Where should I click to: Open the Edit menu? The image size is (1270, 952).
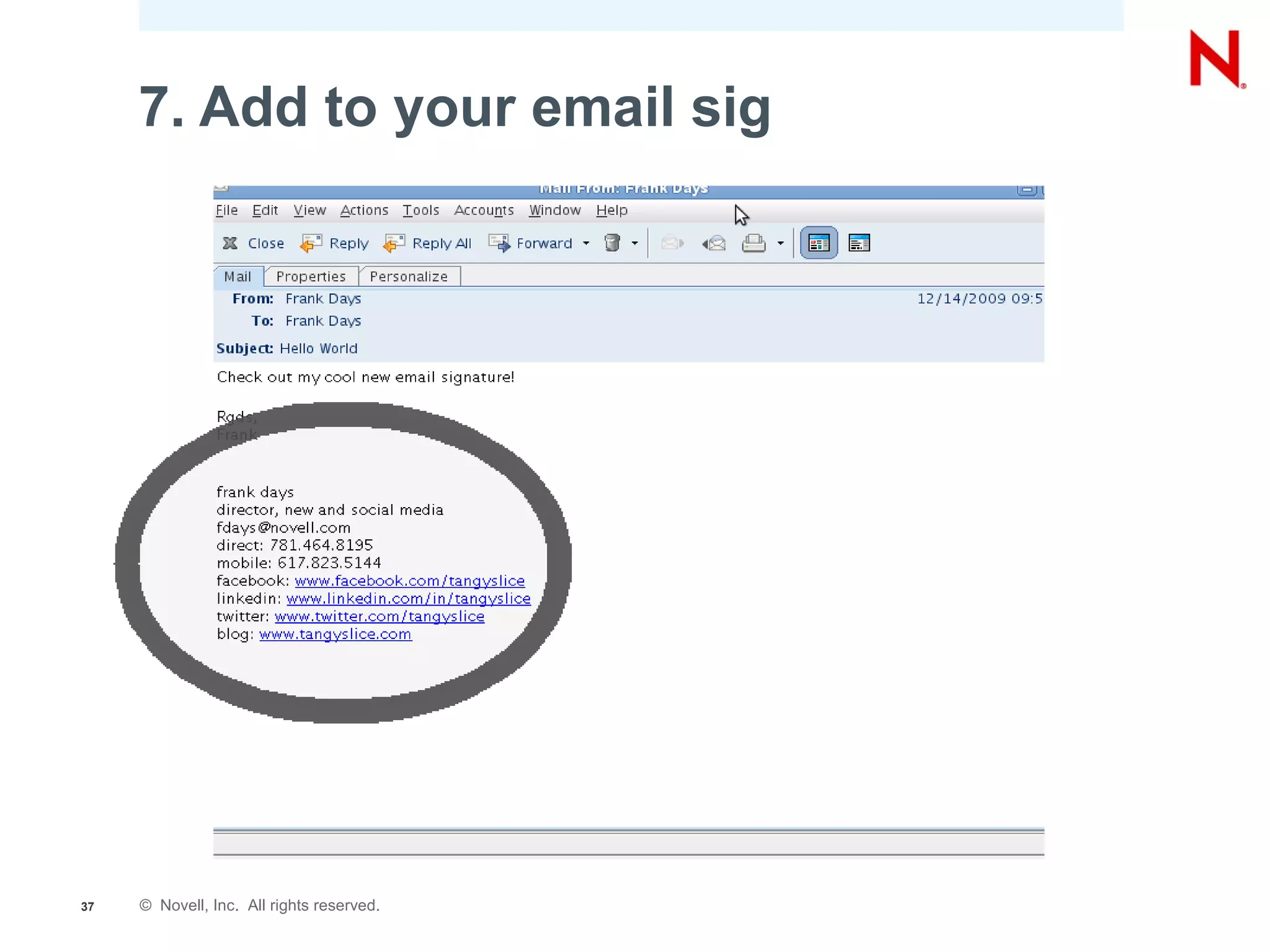tap(265, 210)
